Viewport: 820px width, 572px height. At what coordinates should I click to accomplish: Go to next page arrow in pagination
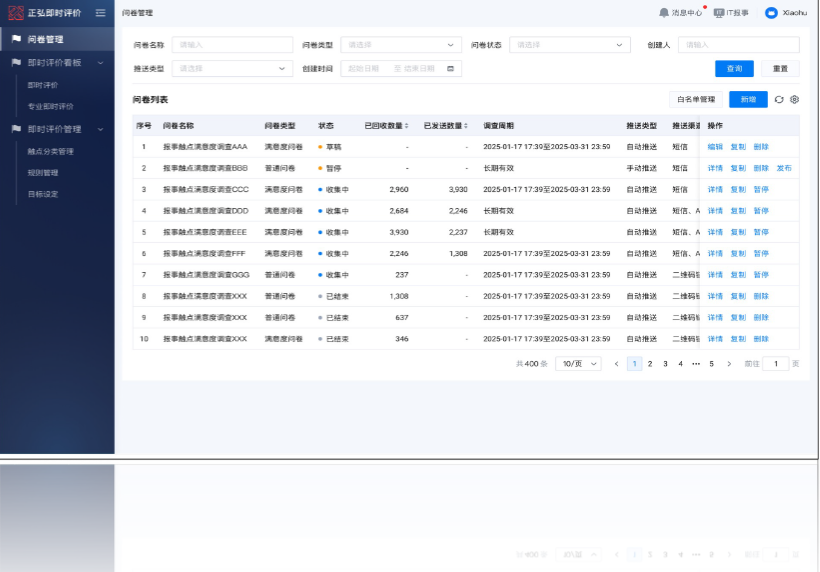point(729,364)
